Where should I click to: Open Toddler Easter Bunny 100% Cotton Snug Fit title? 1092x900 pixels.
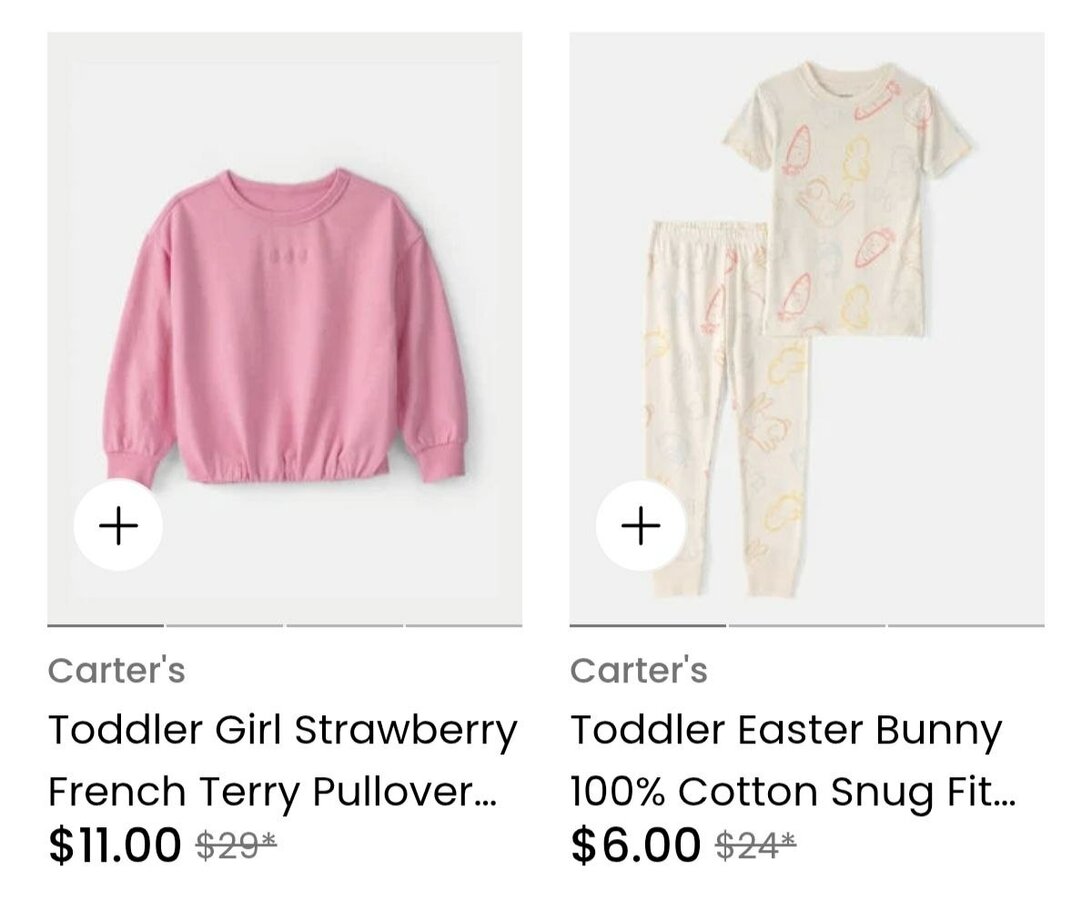(x=793, y=760)
